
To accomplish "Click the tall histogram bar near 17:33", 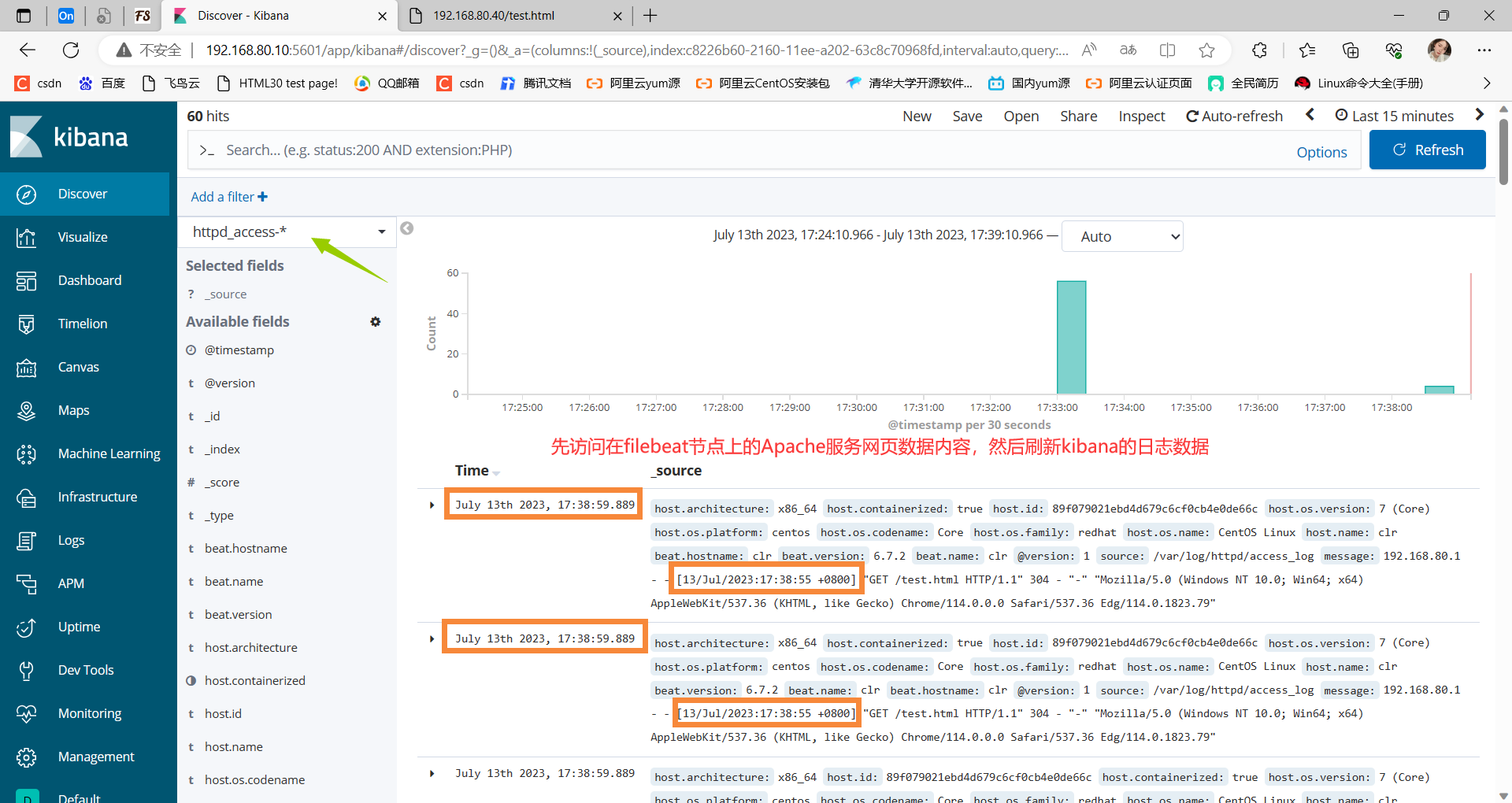I will 1071,337.
